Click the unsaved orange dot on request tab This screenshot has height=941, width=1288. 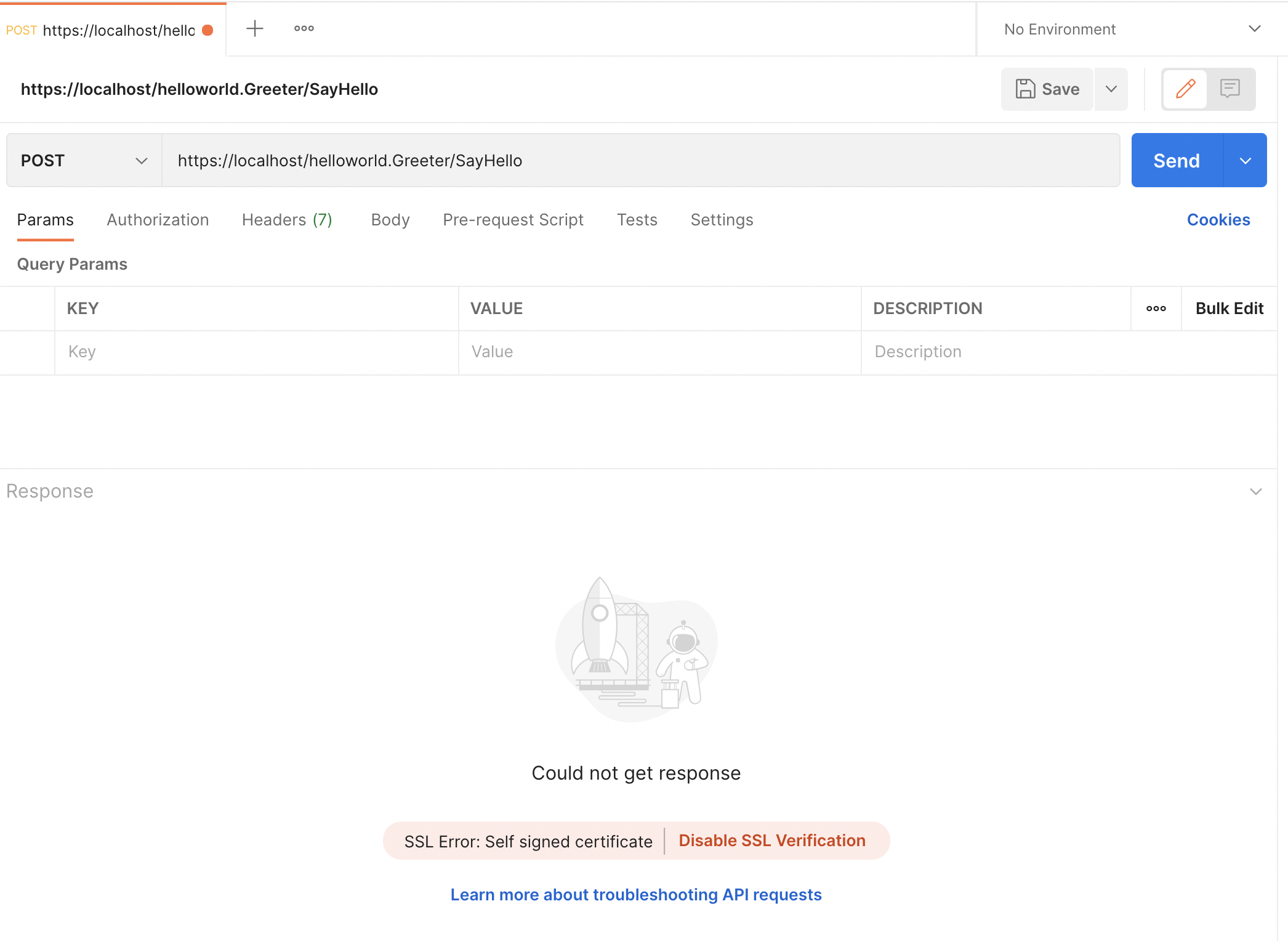tap(208, 30)
